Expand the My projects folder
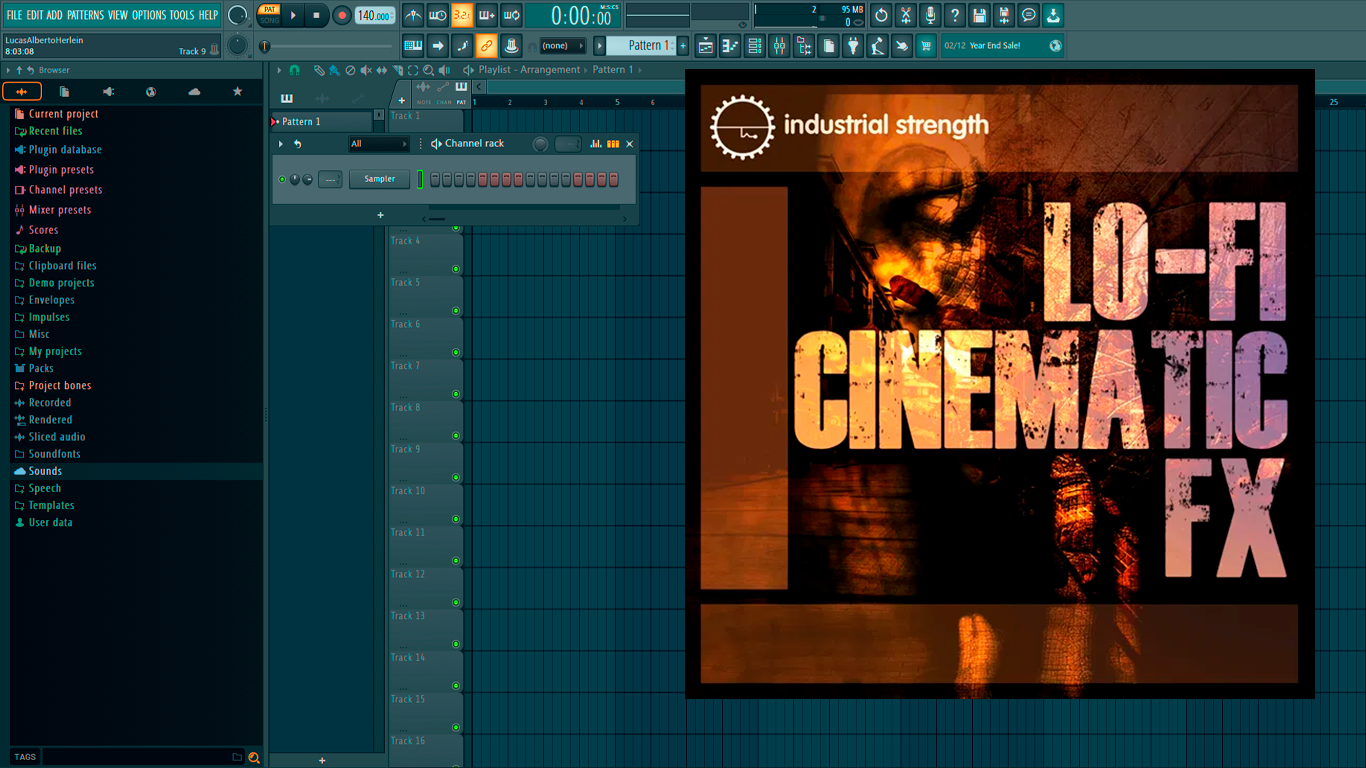Image resolution: width=1366 pixels, height=768 pixels. [55, 351]
